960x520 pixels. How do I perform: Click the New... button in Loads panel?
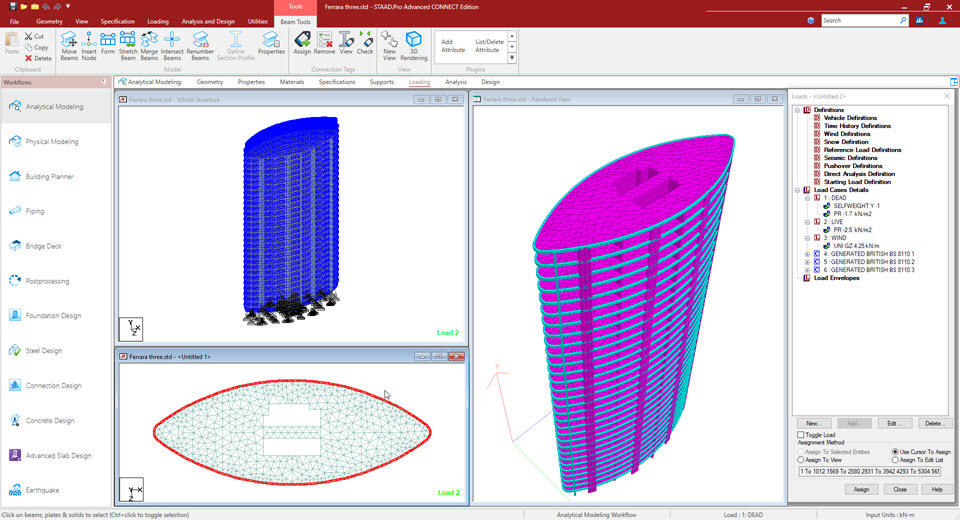coord(813,424)
